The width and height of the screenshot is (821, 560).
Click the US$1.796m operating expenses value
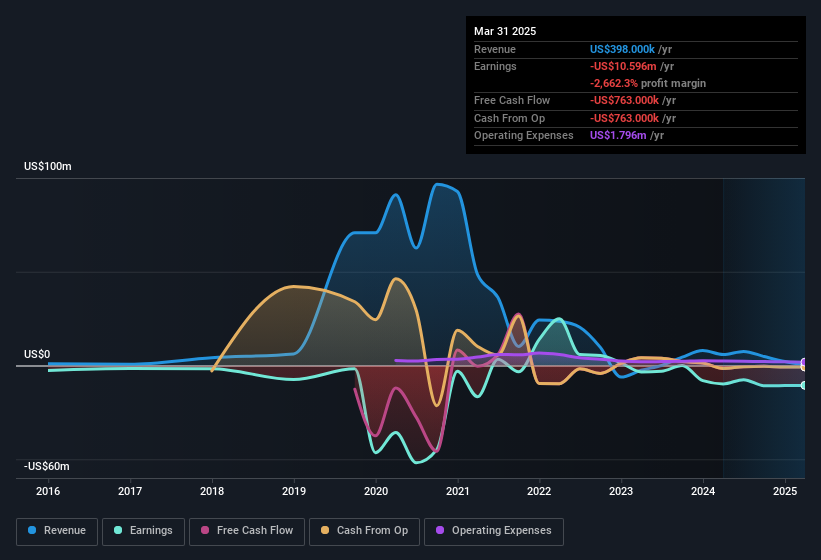point(618,136)
